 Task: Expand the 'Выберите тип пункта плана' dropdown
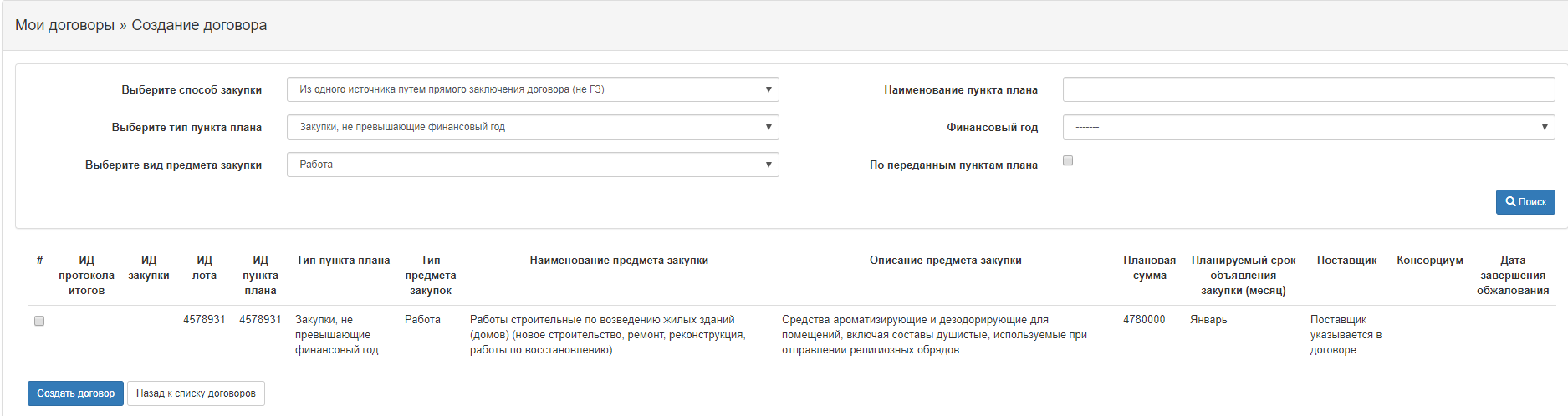coord(532,127)
